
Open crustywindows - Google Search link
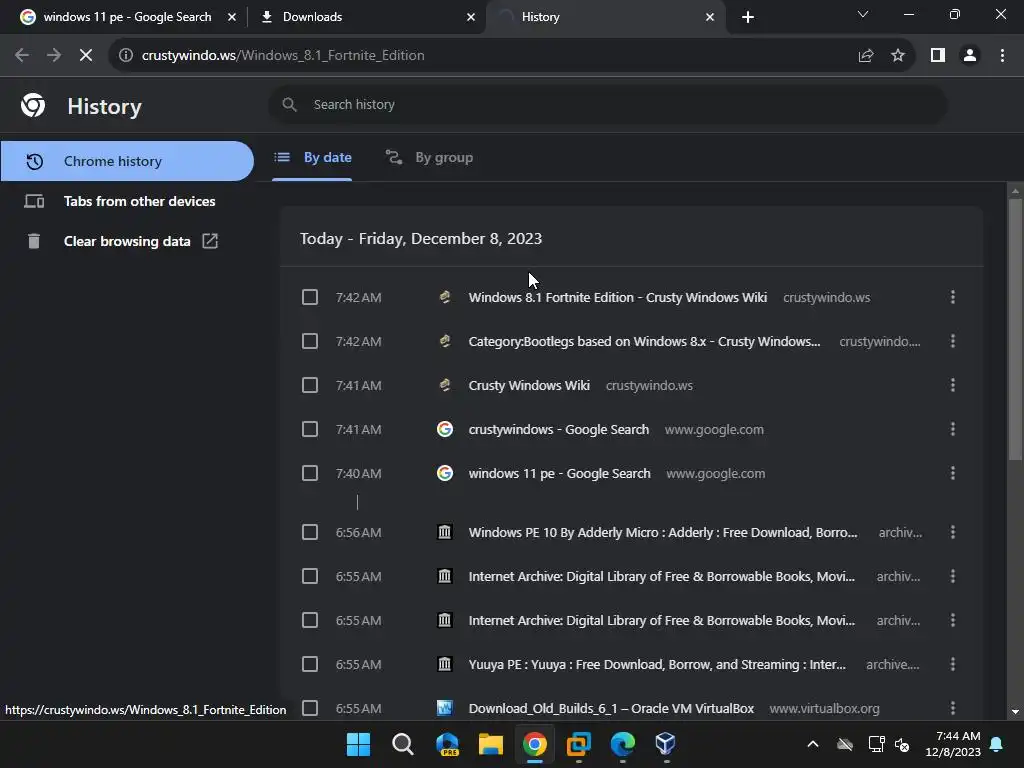[559, 429]
